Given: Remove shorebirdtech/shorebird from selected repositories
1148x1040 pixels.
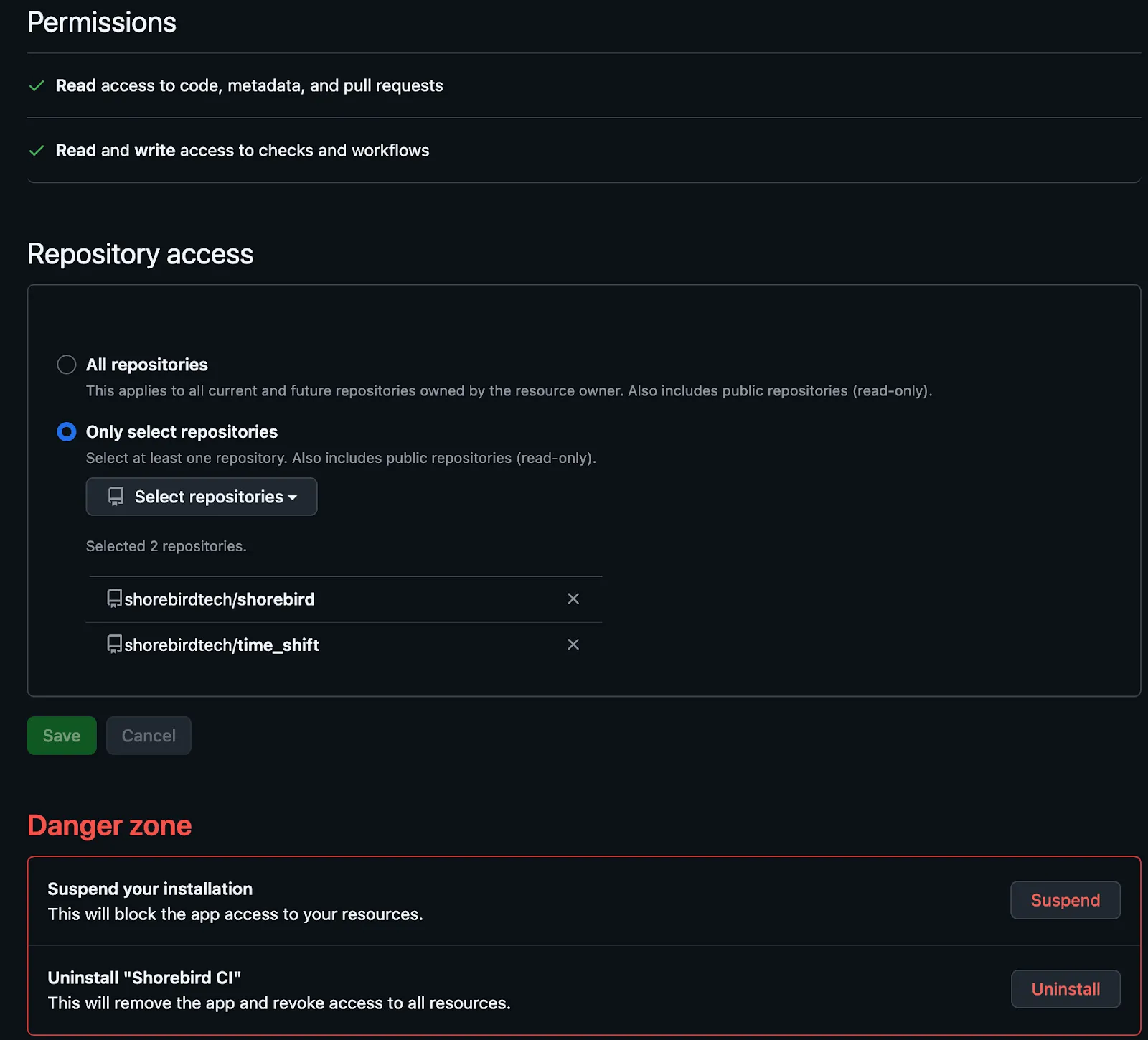Looking at the screenshot, I should click(x=573, y=599).
